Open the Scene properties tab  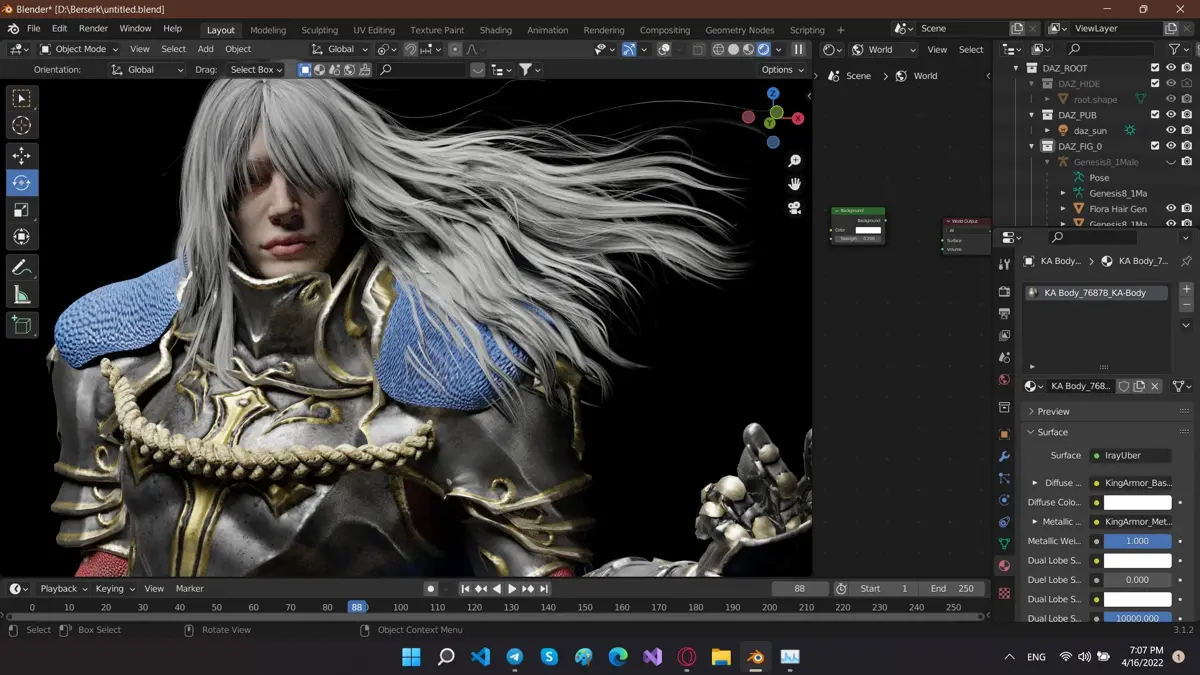tap(1004, 357)
